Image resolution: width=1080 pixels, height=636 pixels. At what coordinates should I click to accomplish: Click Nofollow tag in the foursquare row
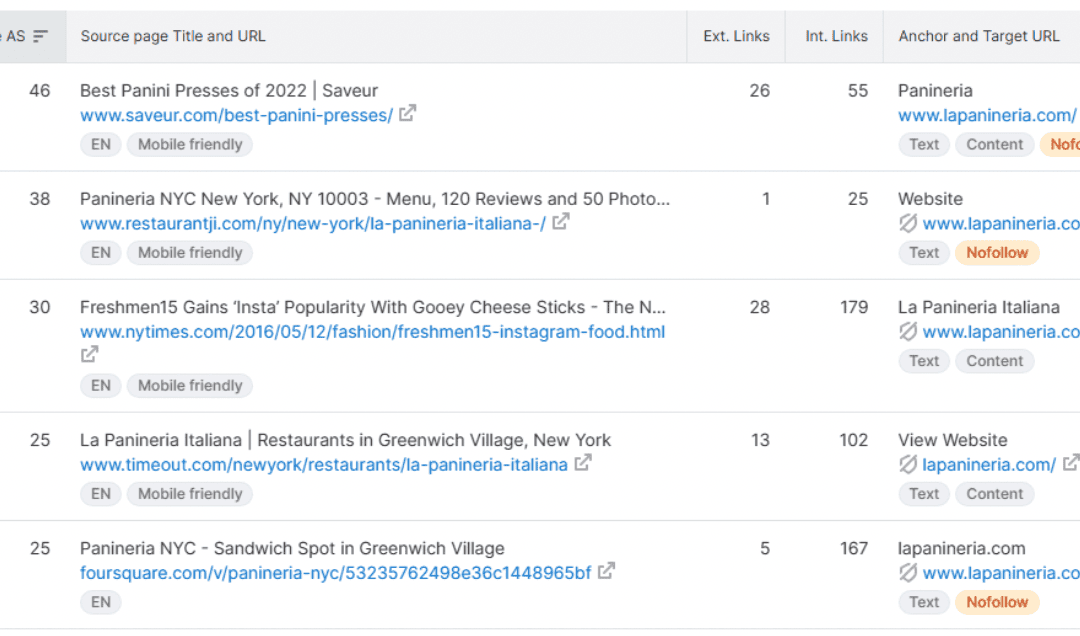[997, 602]
